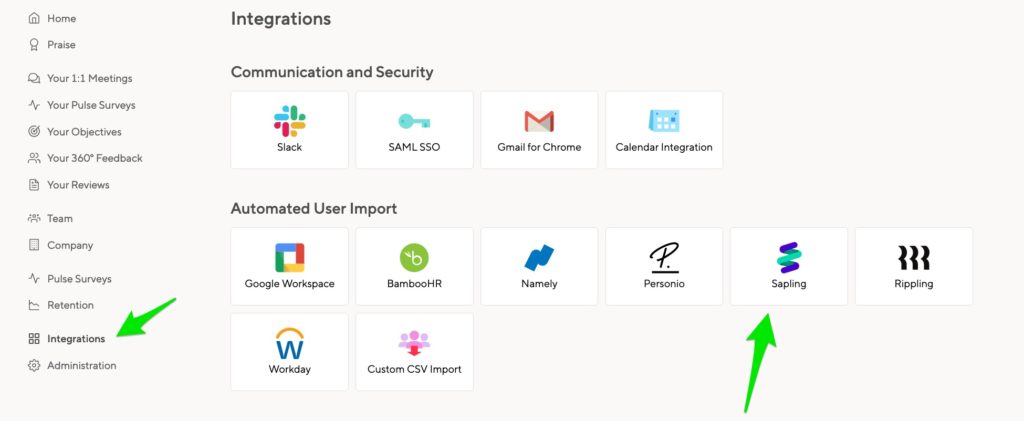Viewport: 1024px width, 421px height.
Task: Open the BambooHR integration
Action: 414,266
